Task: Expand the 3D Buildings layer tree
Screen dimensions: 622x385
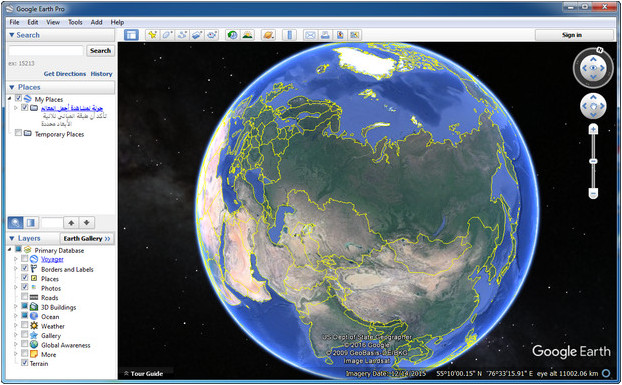Action: click(x=16, y=307)
